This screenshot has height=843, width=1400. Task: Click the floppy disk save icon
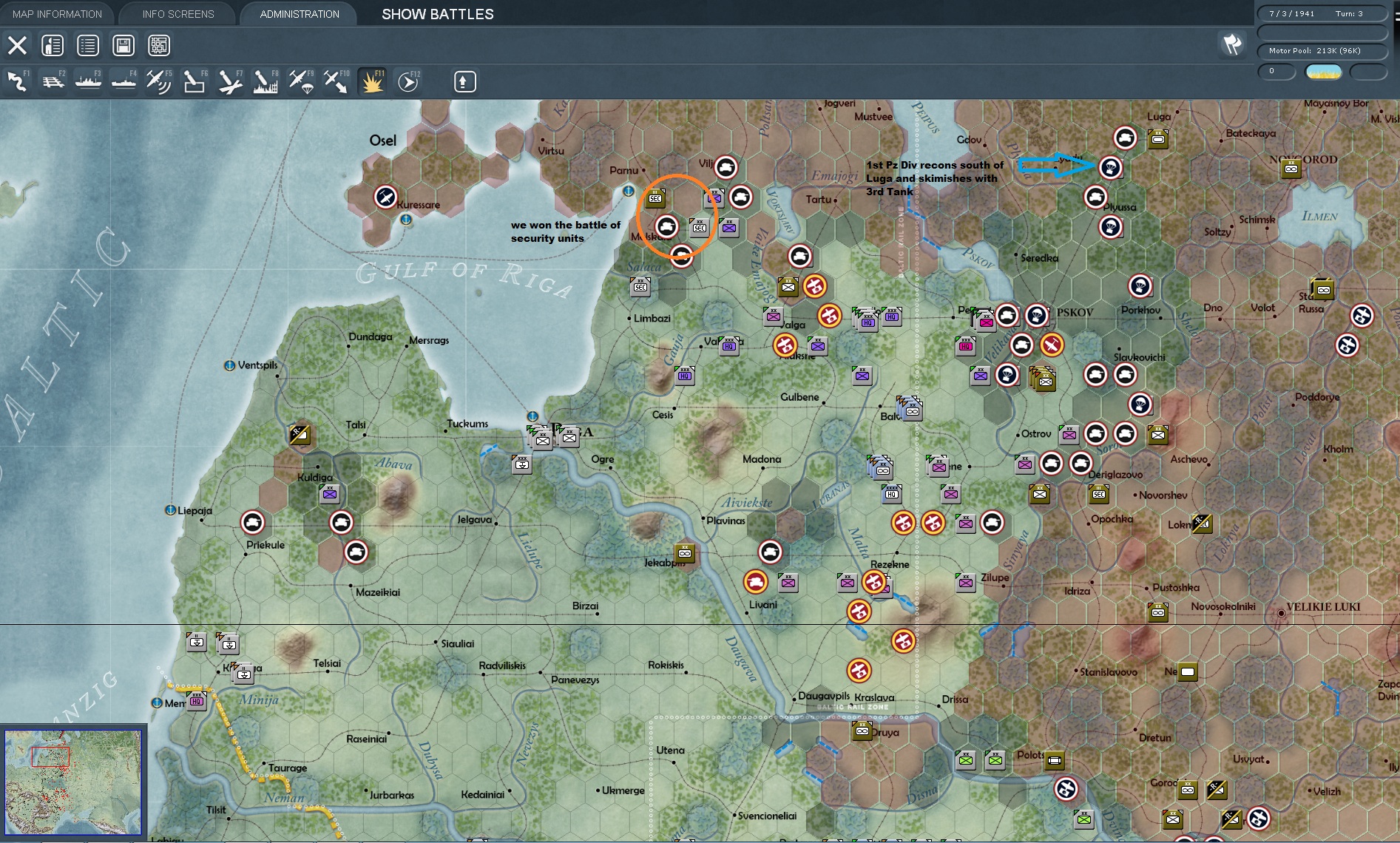click(124, 46)
